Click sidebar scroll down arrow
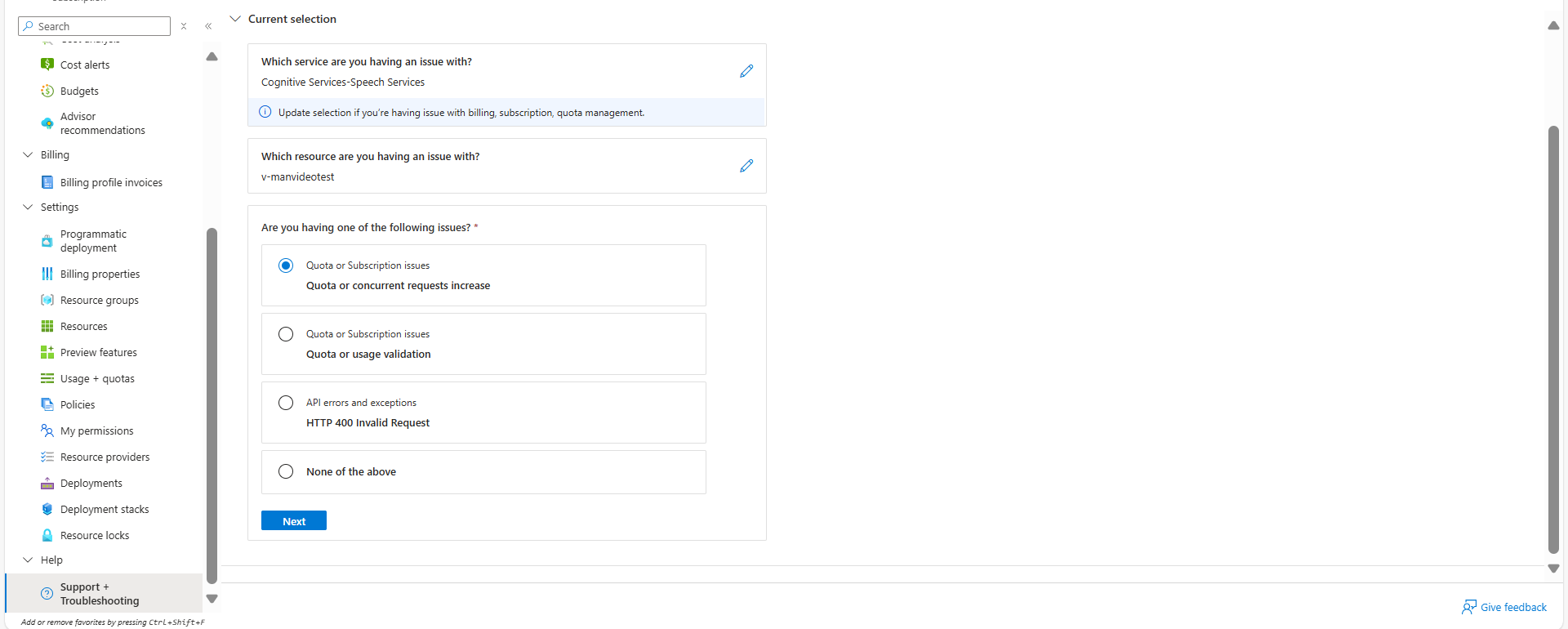 (212, 599)
